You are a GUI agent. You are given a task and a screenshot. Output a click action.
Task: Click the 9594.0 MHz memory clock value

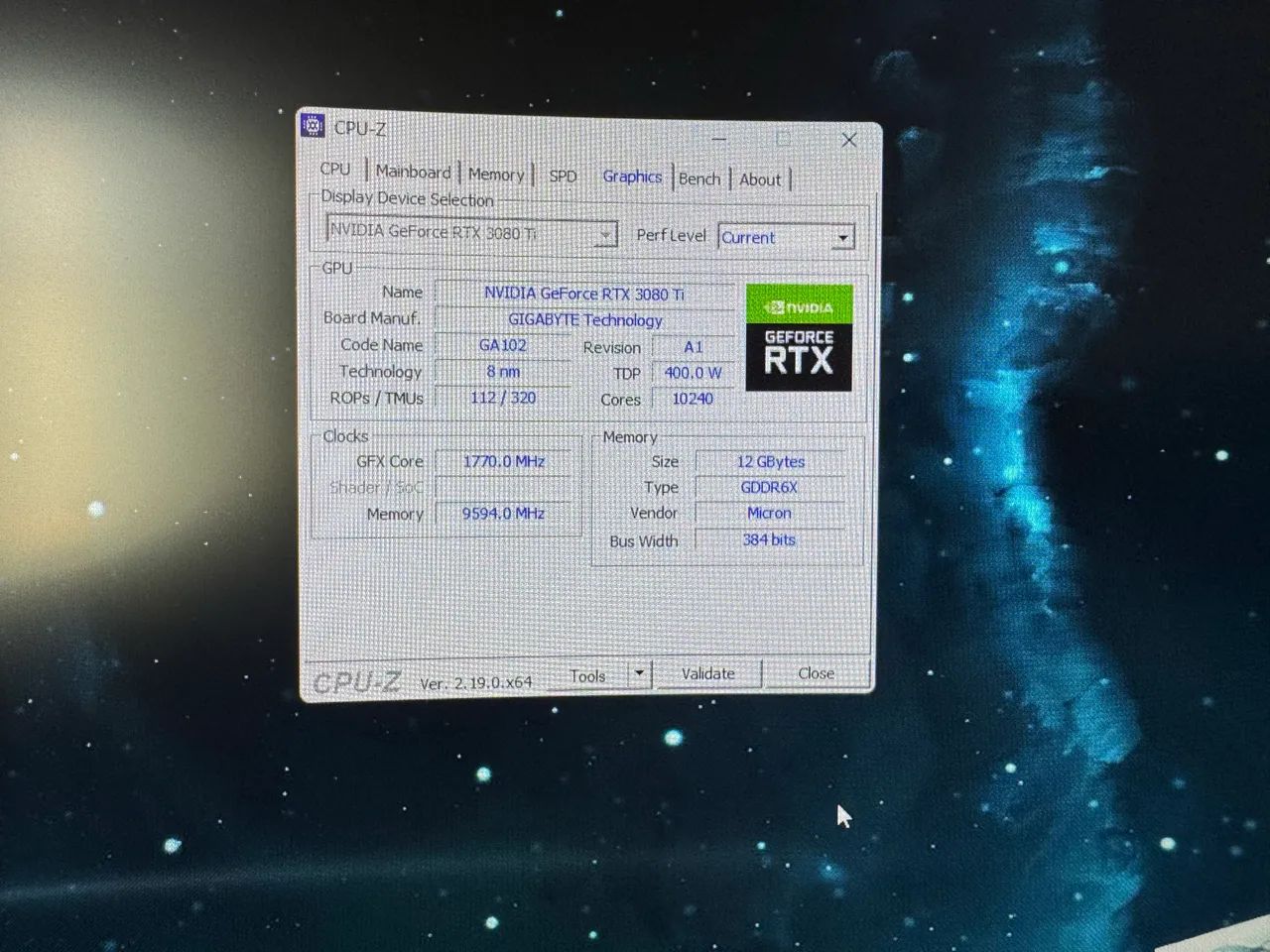click(x=504, y=513)
